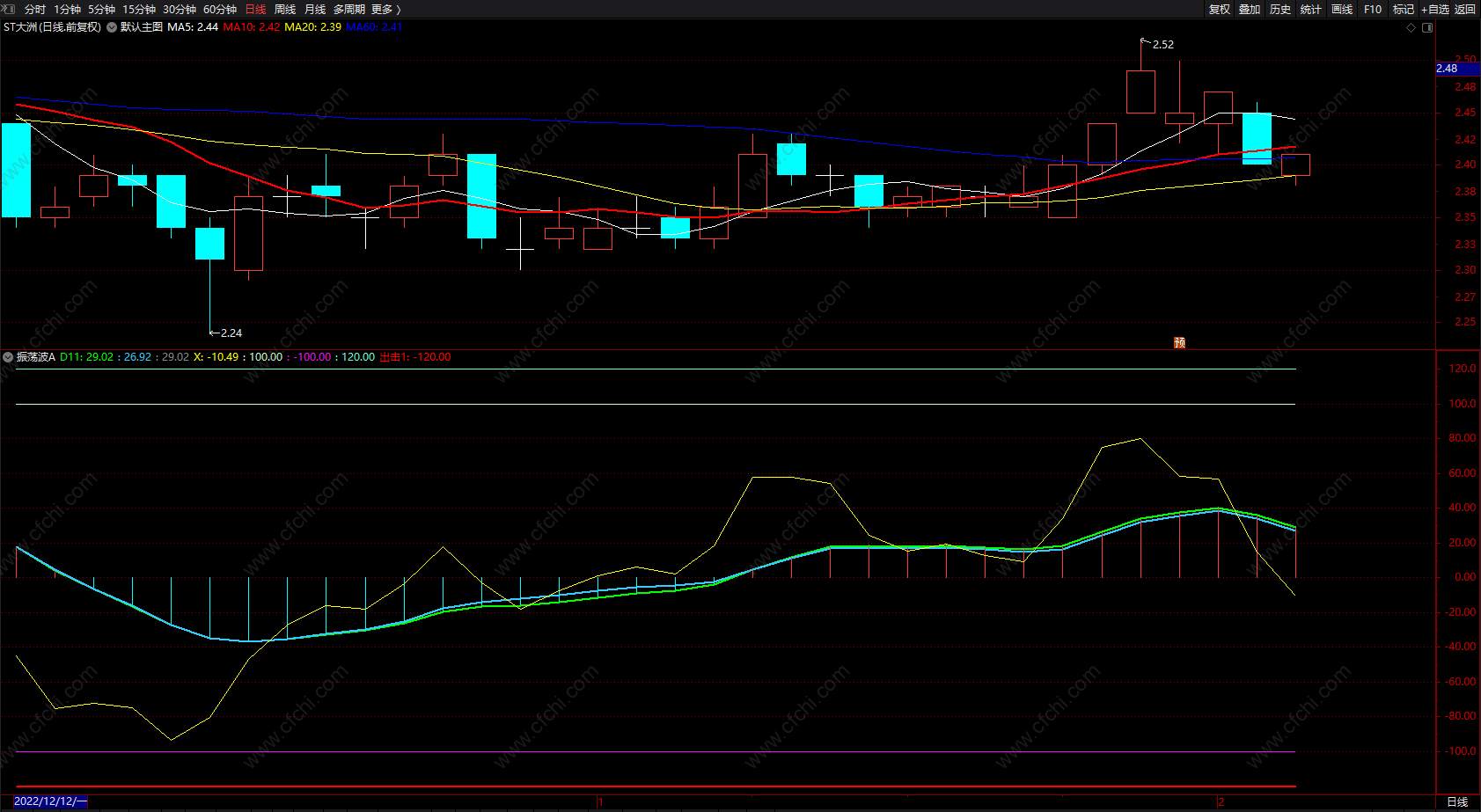Select the 日线 daily period tab
Image resolution: width=1481 pixels, height=812 pixels.
point(255,9)
